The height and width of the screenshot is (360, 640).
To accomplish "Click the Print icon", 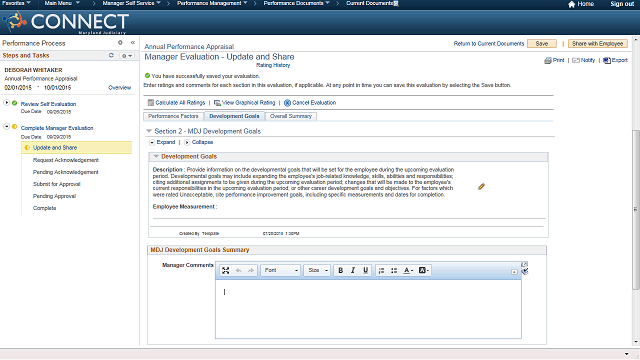I will [x=548, y=60].
